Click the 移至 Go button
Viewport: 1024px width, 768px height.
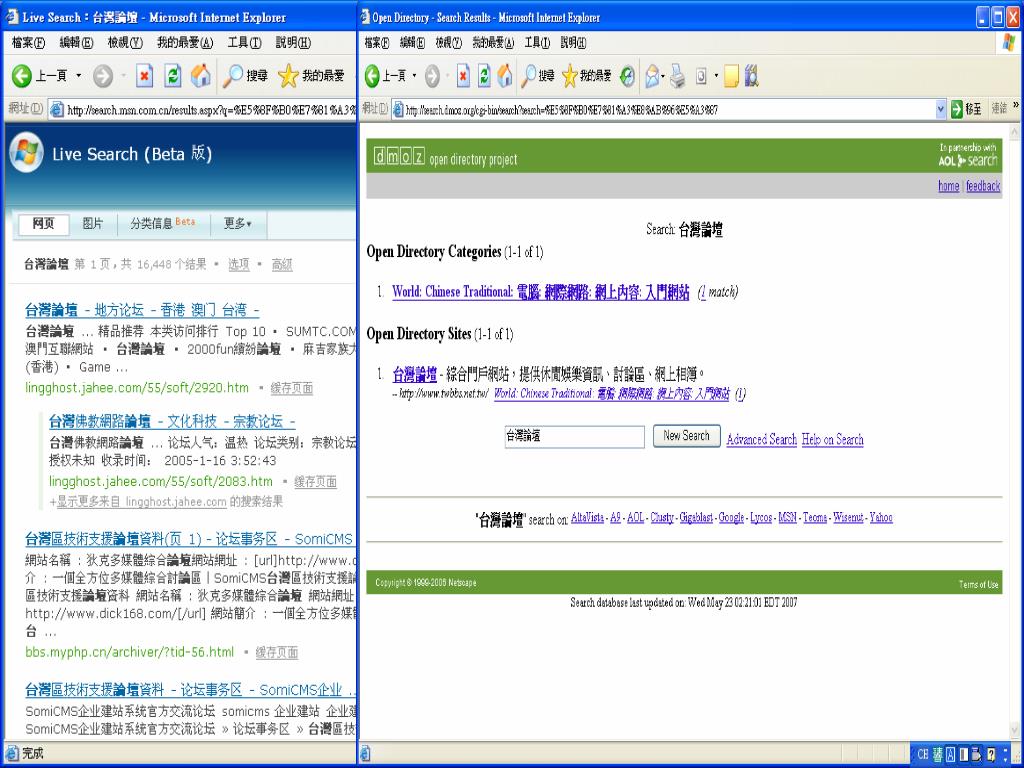967,110
